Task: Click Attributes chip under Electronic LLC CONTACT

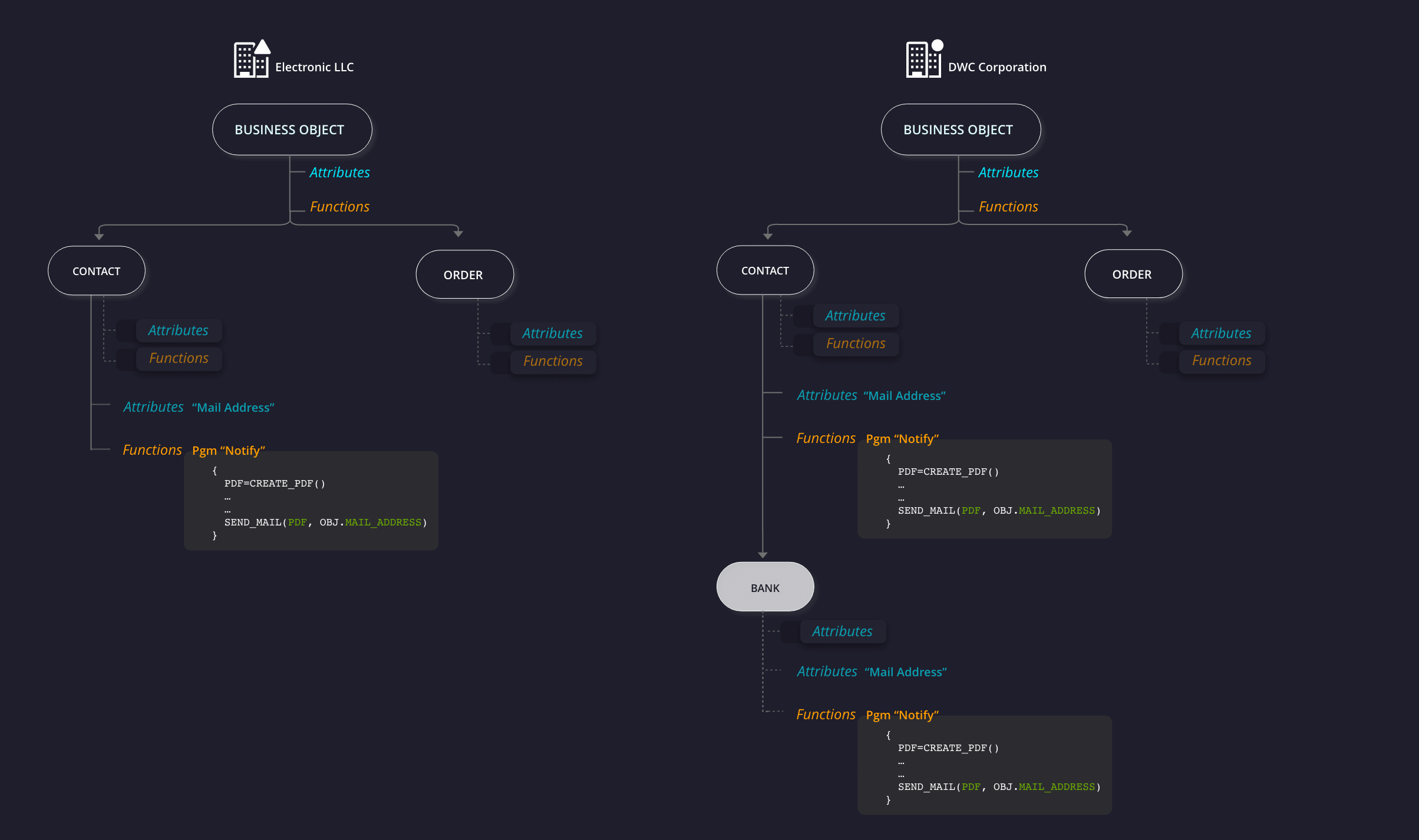Action: (179, 330)
